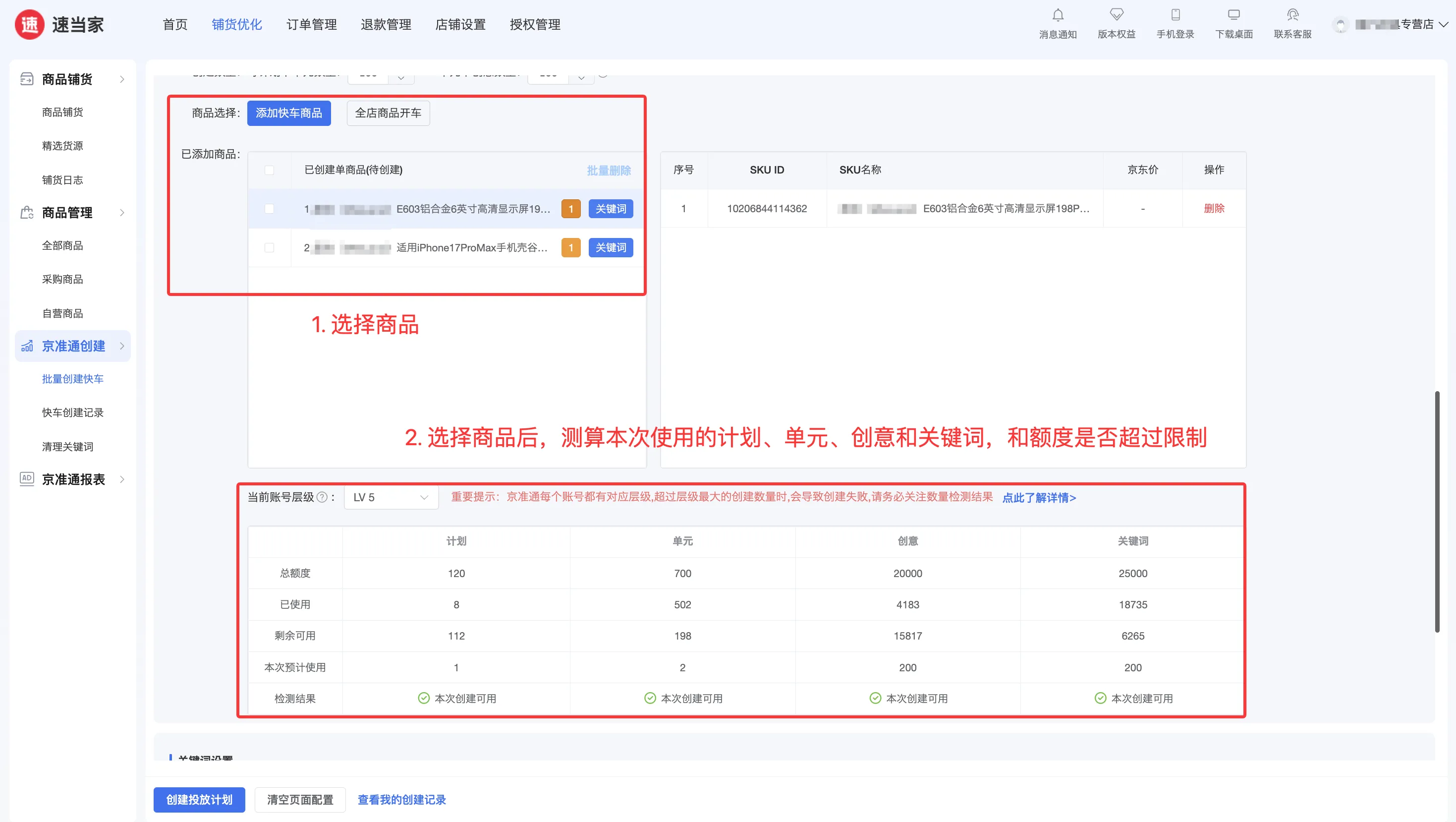Viewport: 1456px width, 822px height.
Task: Check the iPhone17ProMax手机壳 product checkbox
Action: point(269,247)
